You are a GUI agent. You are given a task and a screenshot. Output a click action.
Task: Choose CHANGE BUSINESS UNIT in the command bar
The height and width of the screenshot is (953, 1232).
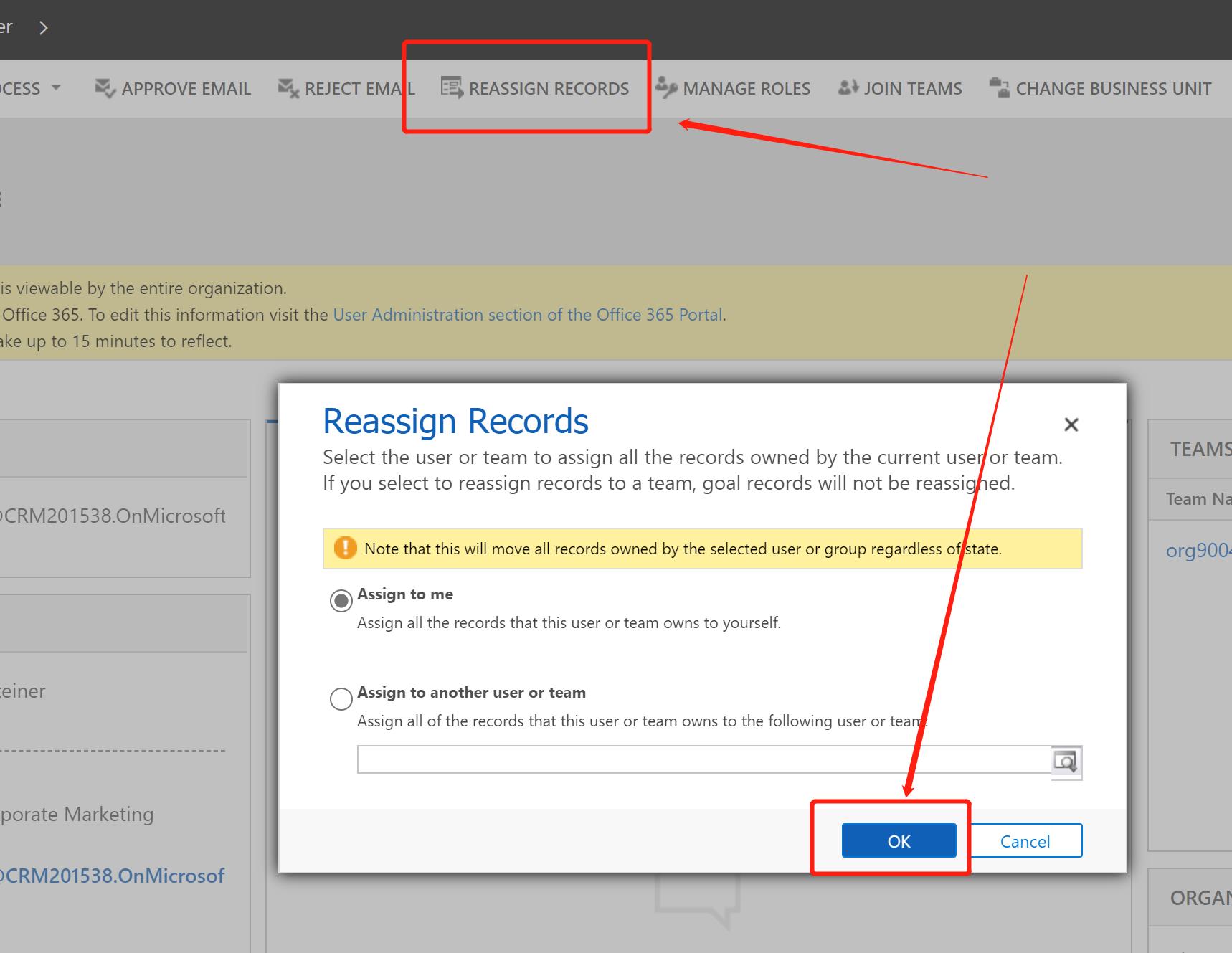[1100, 88]
